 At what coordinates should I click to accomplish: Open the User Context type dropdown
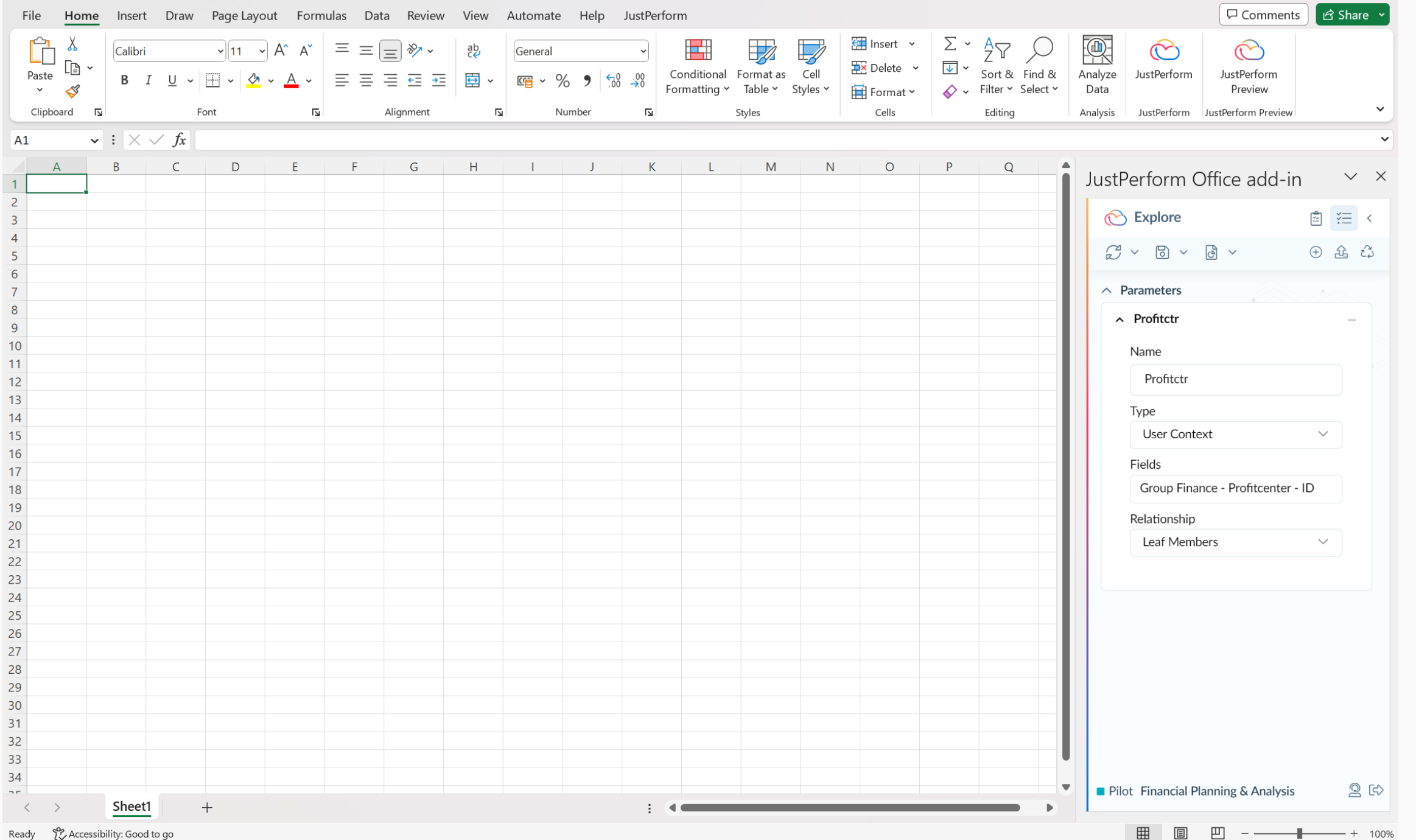coord(1323,434)
